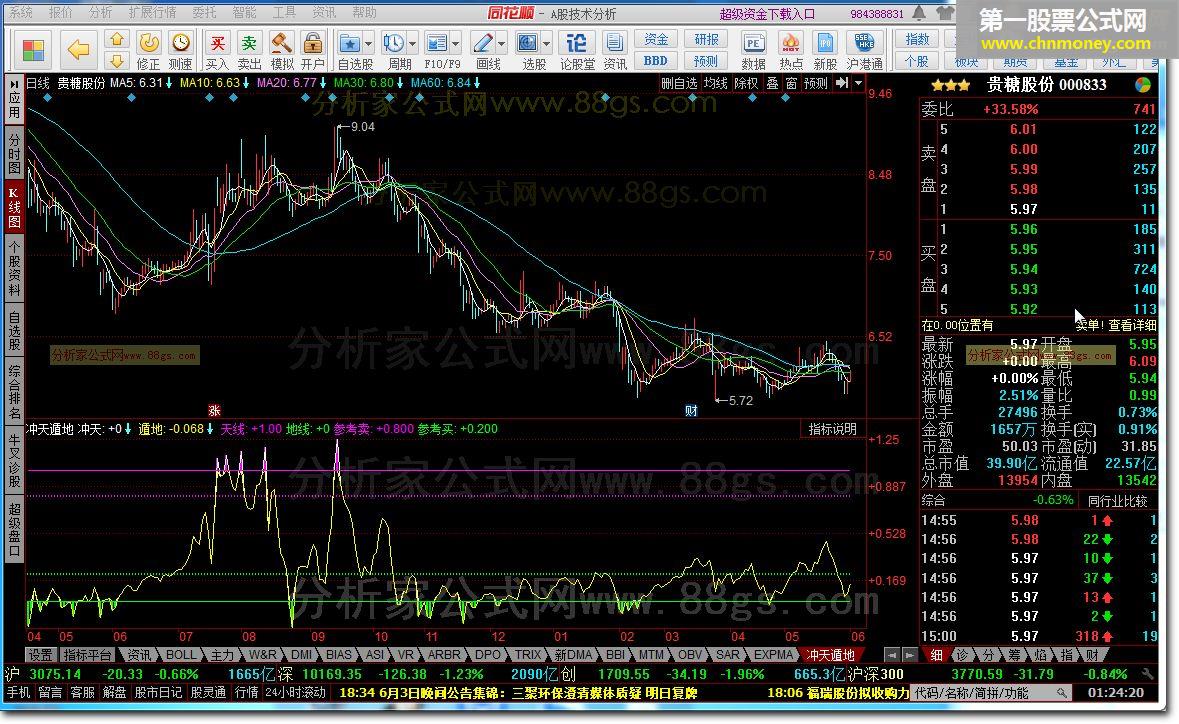Click 删自选 to remove from watchlist

pyautogui.click(x=679, y=83)
